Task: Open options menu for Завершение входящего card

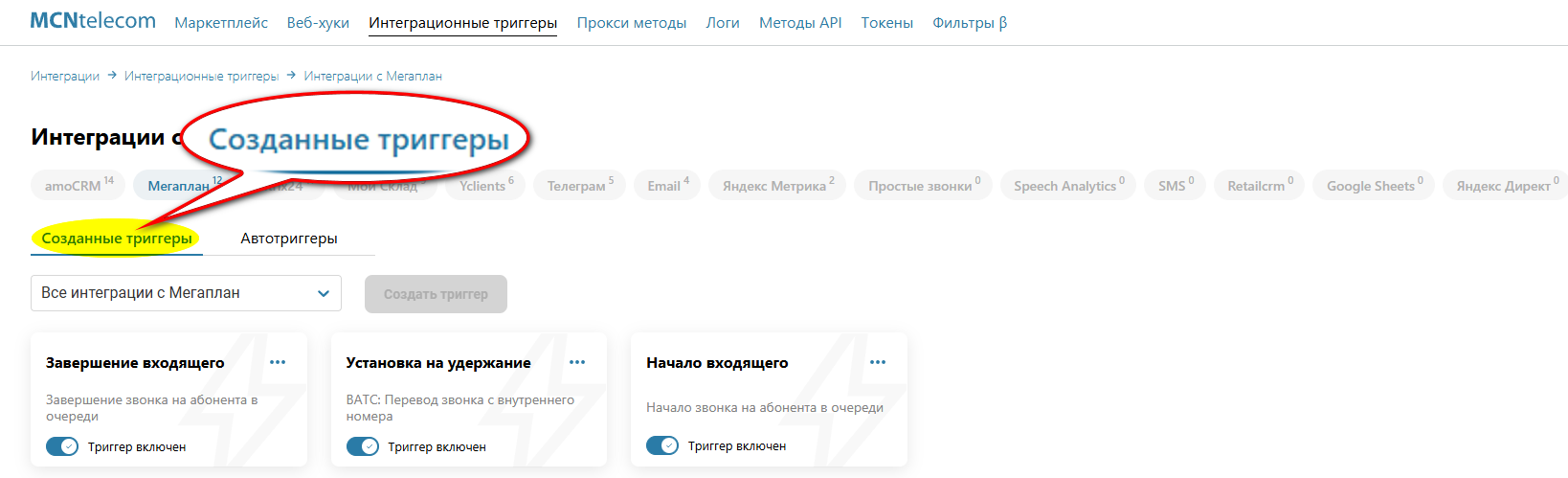Action: coord(278,362)
